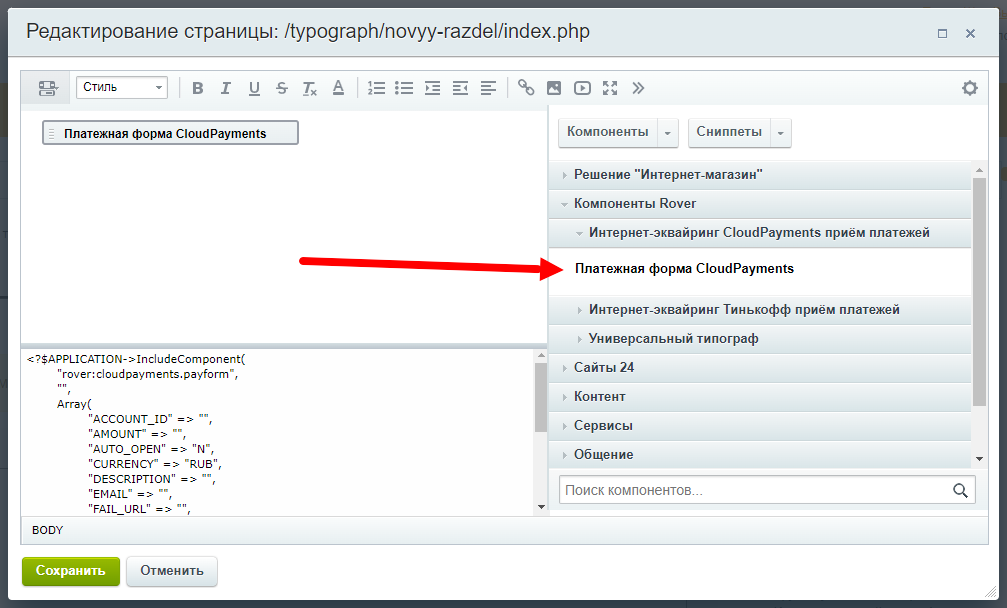The image size is (1007, 608).
Task: Insert a numbered list
Action: click(376, 88)
